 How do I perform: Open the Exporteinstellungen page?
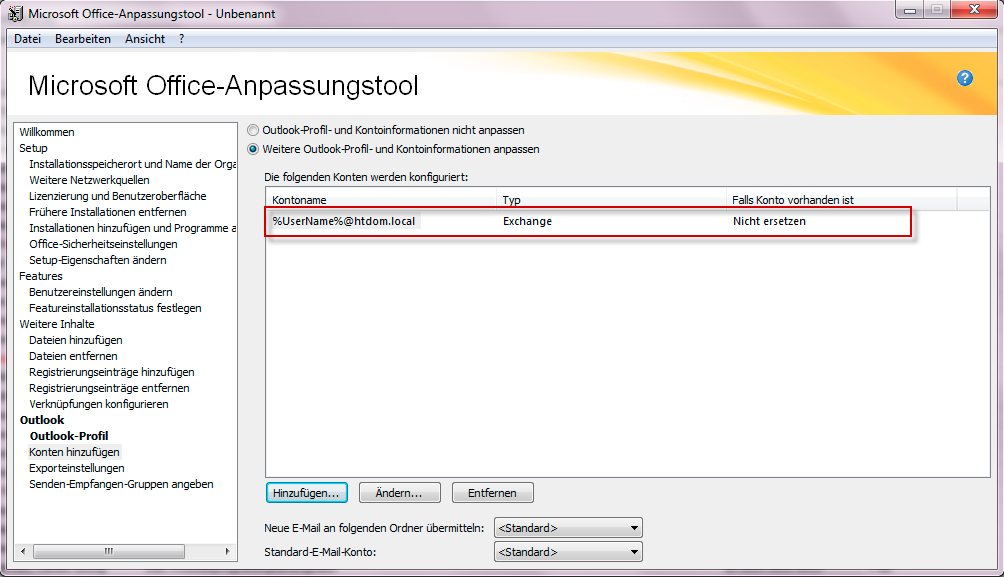click(x=77, y=468)
